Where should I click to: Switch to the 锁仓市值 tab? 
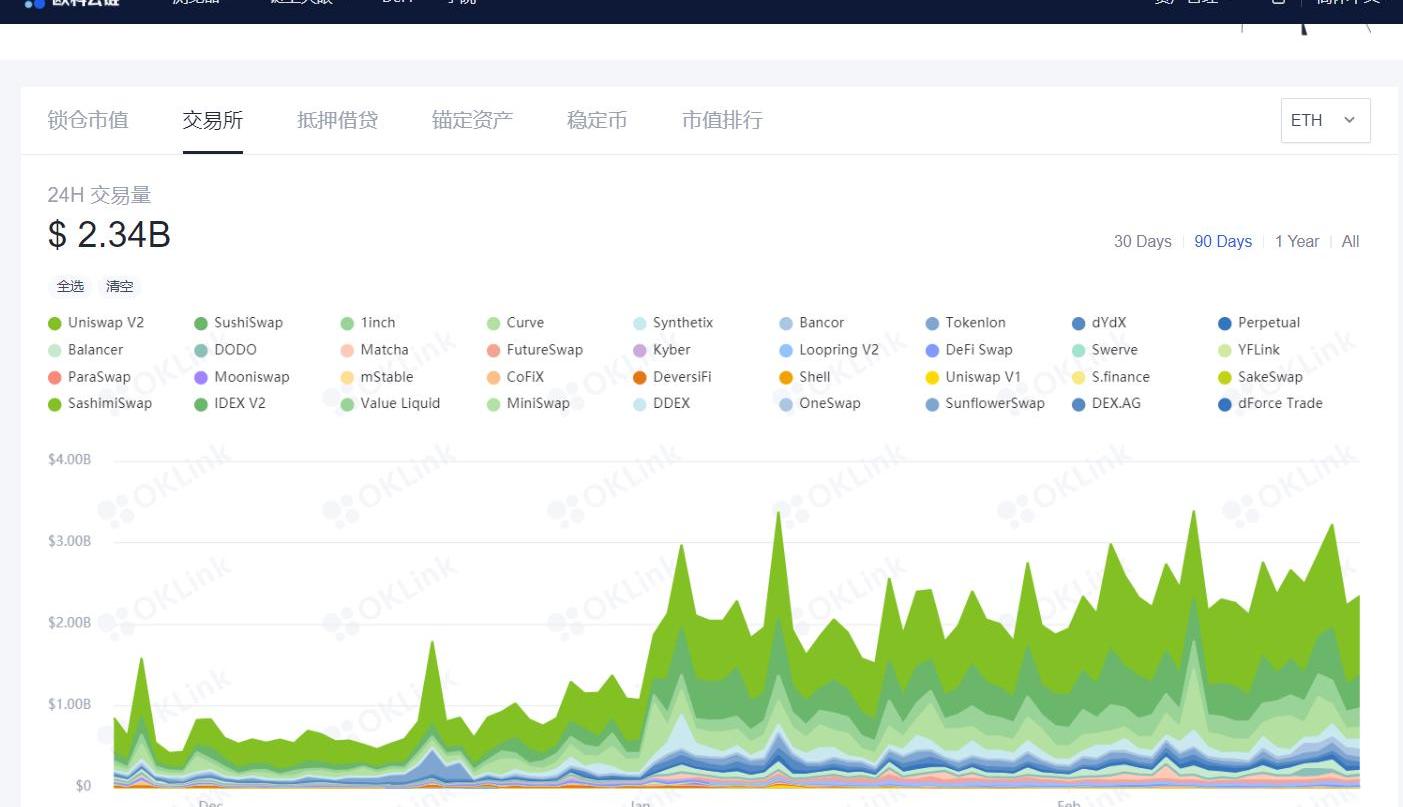pos(88,120)
